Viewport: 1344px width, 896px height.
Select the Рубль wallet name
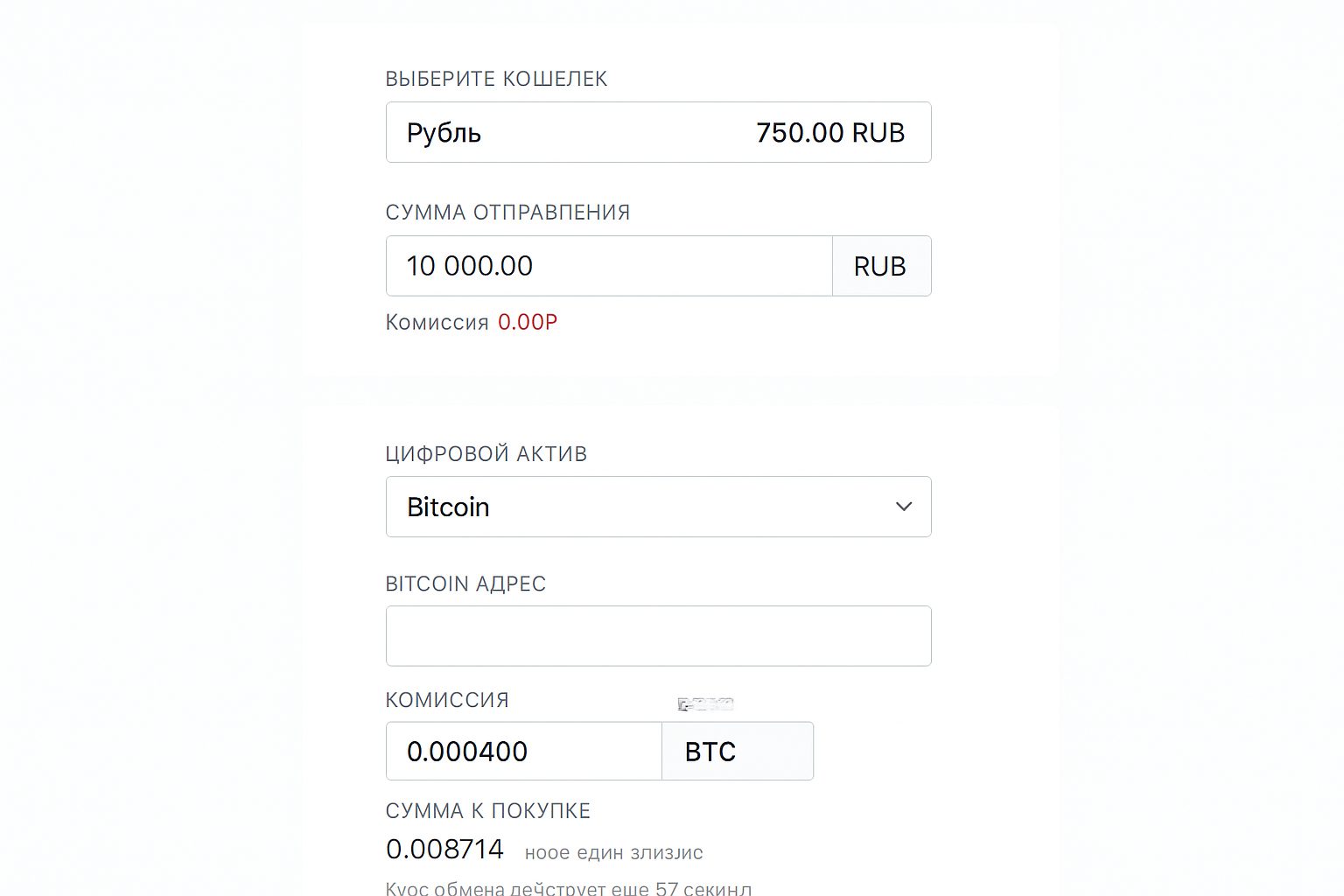443,132
